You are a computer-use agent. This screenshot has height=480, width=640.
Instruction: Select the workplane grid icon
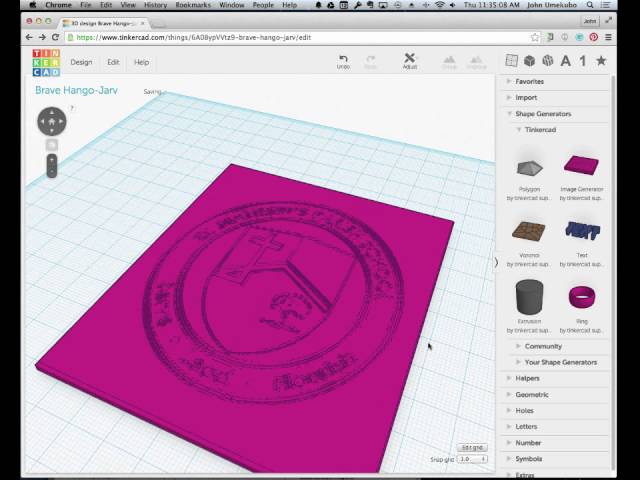511,61
